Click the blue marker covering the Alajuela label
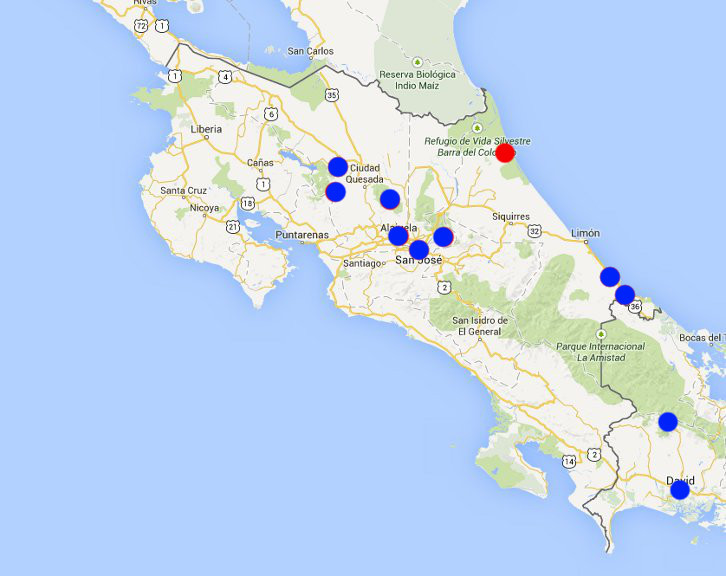 (x=398, y=235)
